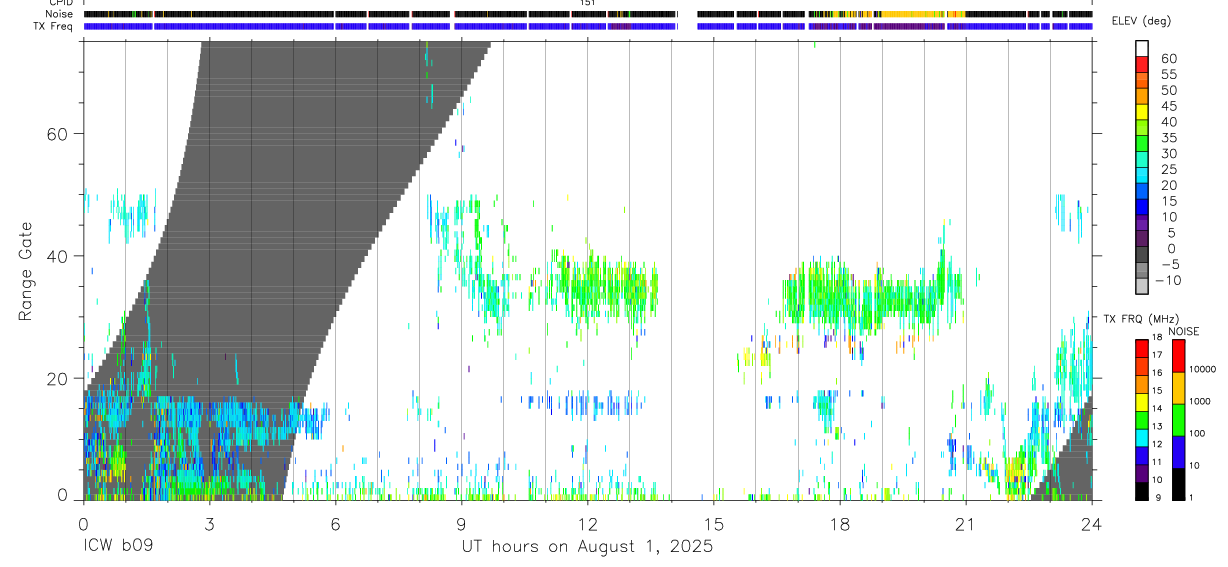Click the red top segment of NOISE bar

point(1178,356)
